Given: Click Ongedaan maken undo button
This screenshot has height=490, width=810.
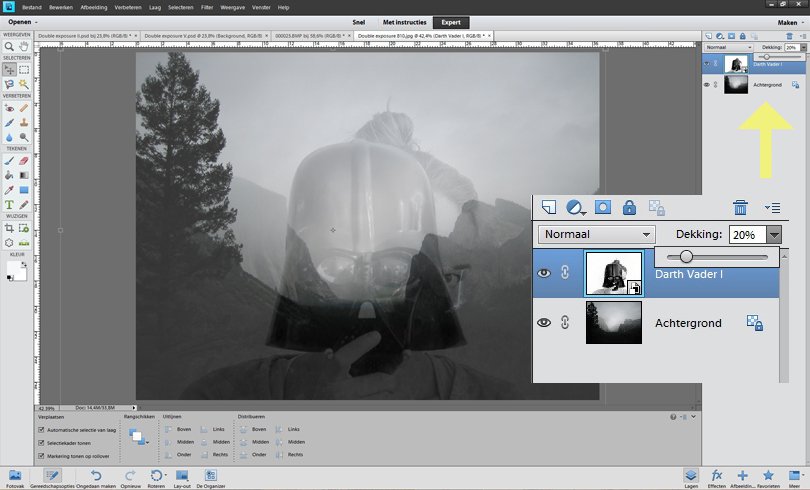Looking at the screenshot, I should tap(96, 478).
